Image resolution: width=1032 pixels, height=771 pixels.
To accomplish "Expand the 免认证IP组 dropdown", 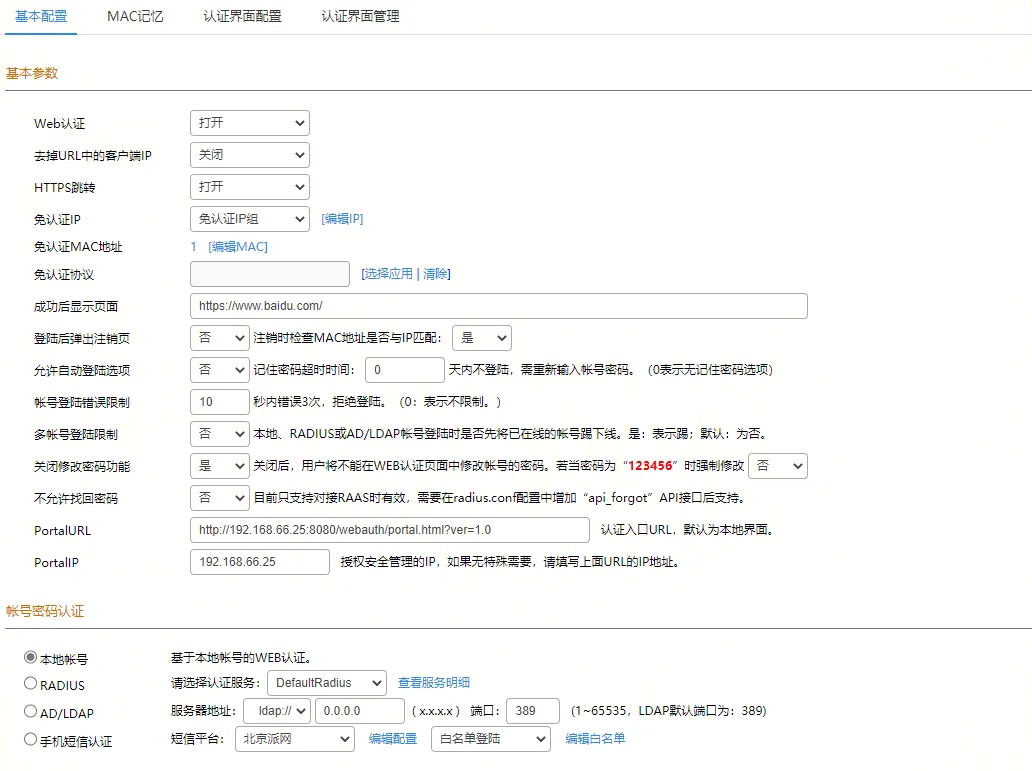I will (x=249, y=219).
